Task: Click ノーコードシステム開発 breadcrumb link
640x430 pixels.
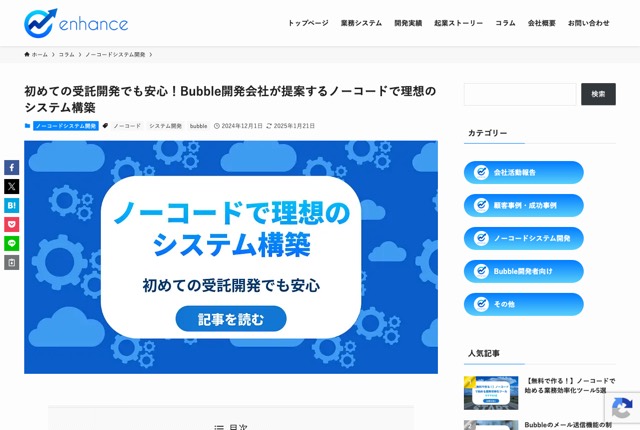Action: point(115,55)
